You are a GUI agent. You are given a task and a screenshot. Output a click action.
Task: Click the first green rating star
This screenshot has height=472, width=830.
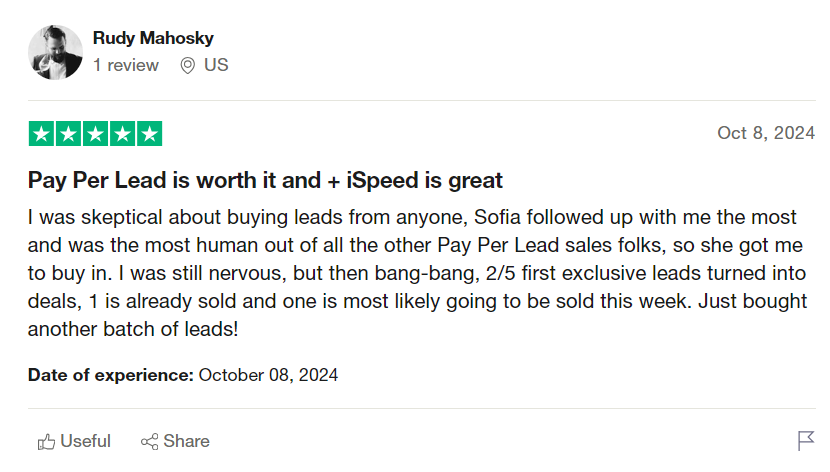click(x=41, y=134)
